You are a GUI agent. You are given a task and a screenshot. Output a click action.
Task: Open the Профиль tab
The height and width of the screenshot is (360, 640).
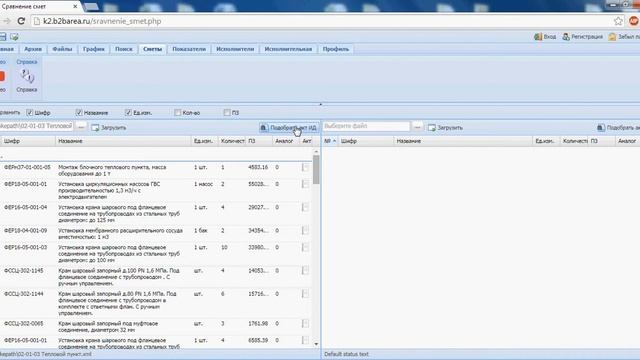336,49
